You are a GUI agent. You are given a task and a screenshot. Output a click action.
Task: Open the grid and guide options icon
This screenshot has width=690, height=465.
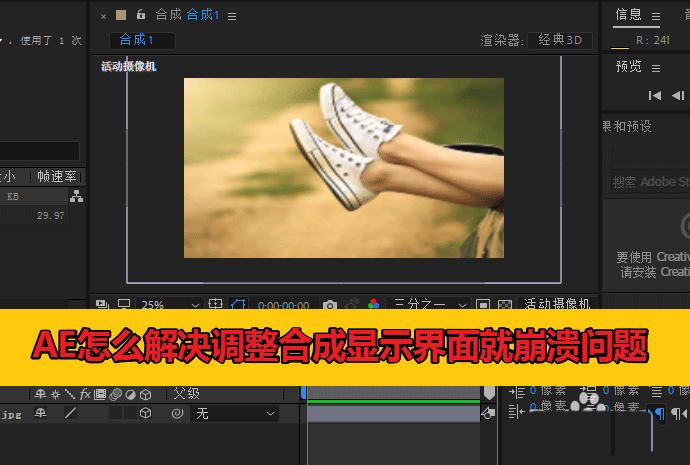pos(215,304)
